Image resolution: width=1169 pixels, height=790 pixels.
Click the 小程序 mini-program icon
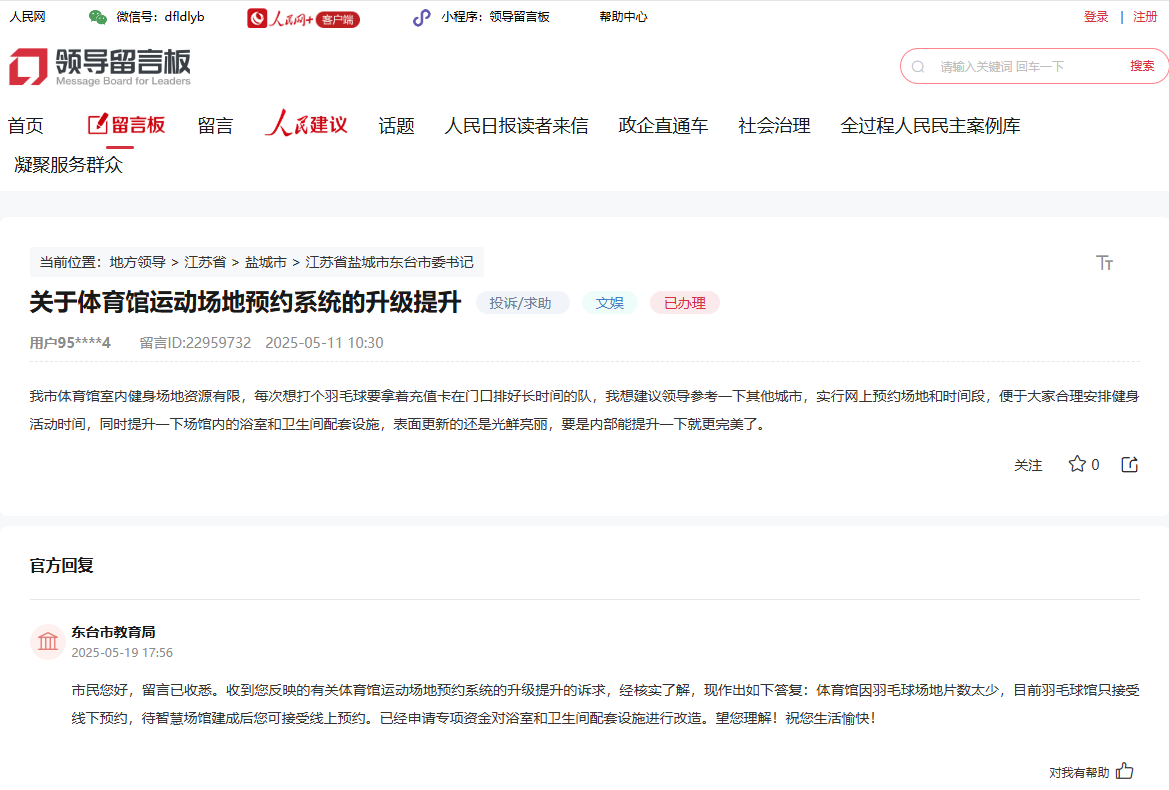click(x=419, y=17)
